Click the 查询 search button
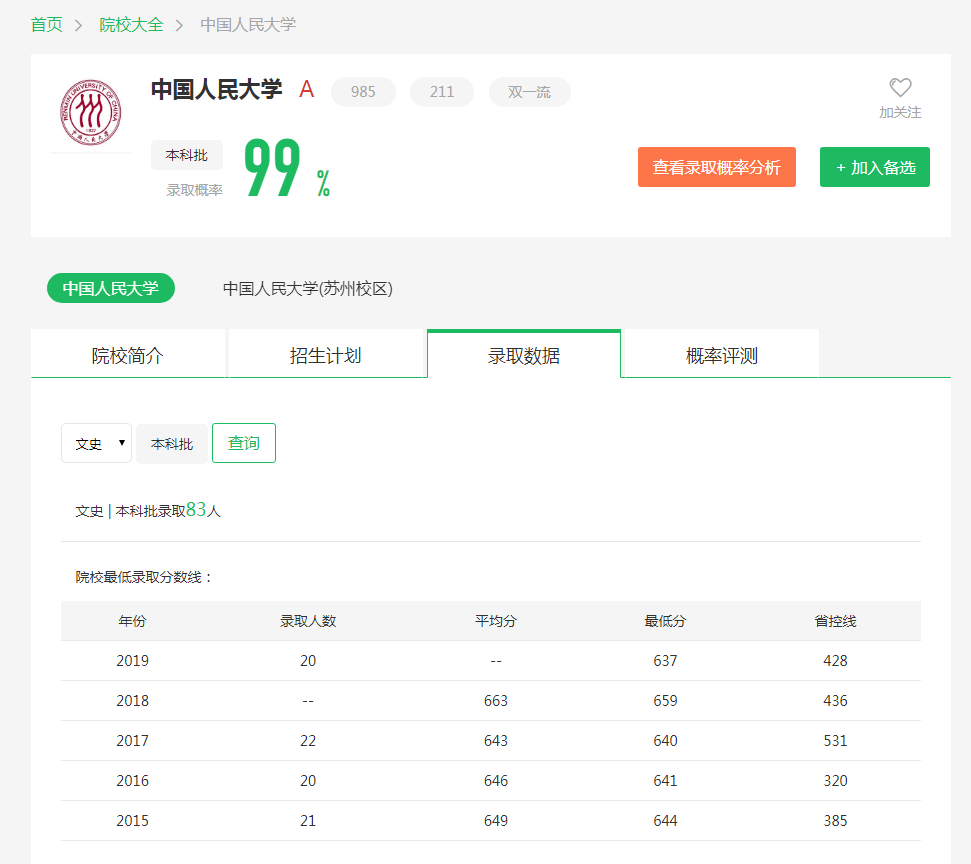 tap(243, 443)
